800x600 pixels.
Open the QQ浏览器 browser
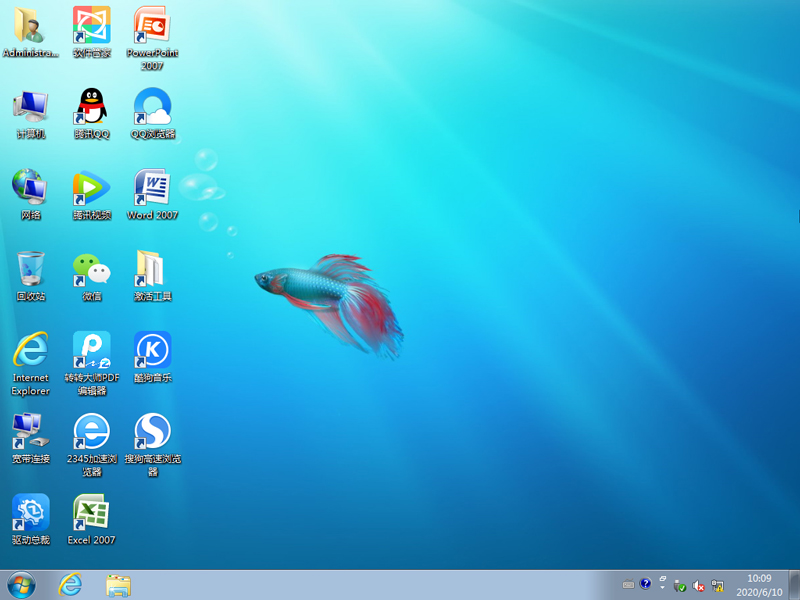(151, 110)
